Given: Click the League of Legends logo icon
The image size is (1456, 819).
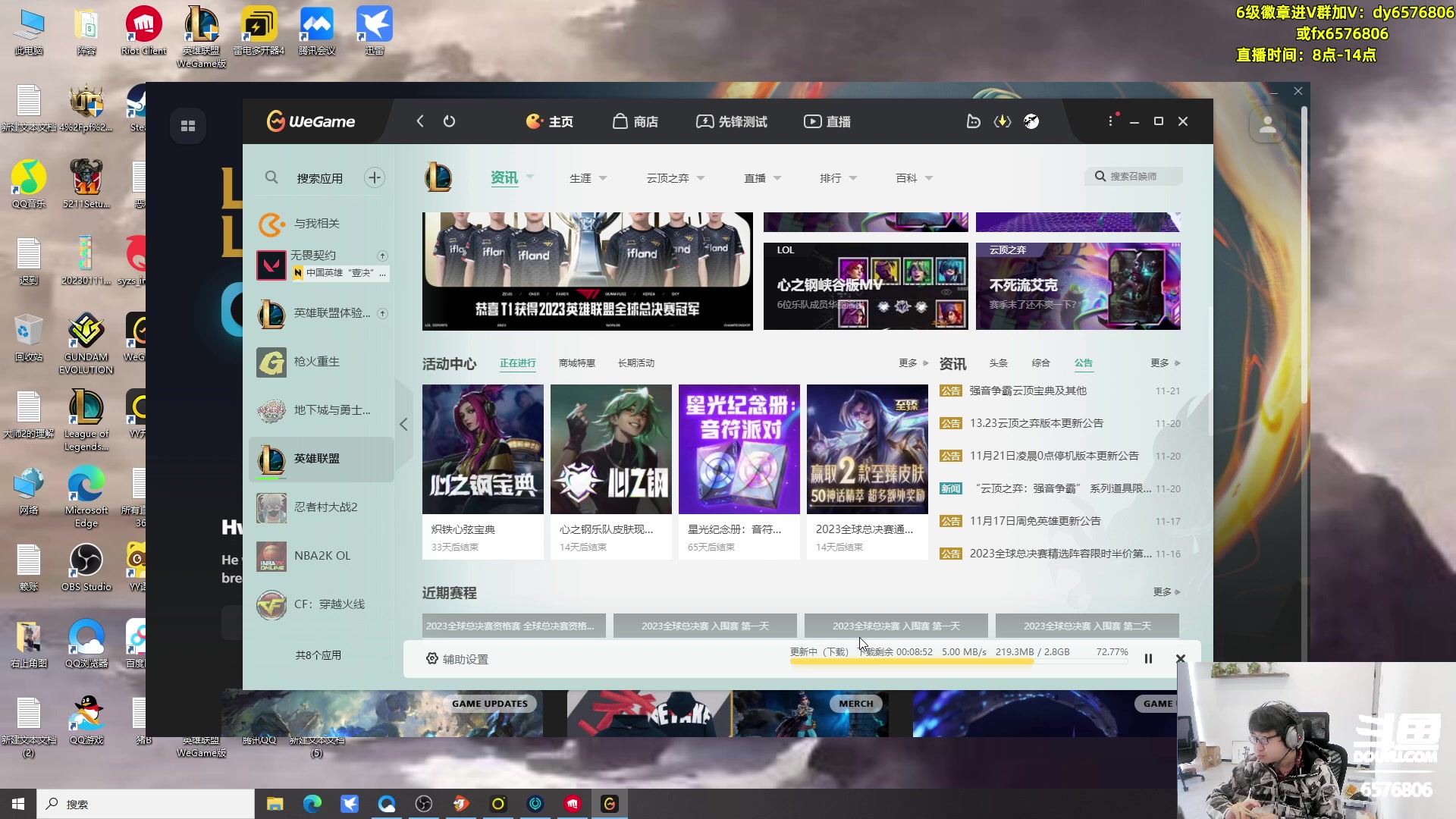Looking at the screenshot, I should click(438, 177).
